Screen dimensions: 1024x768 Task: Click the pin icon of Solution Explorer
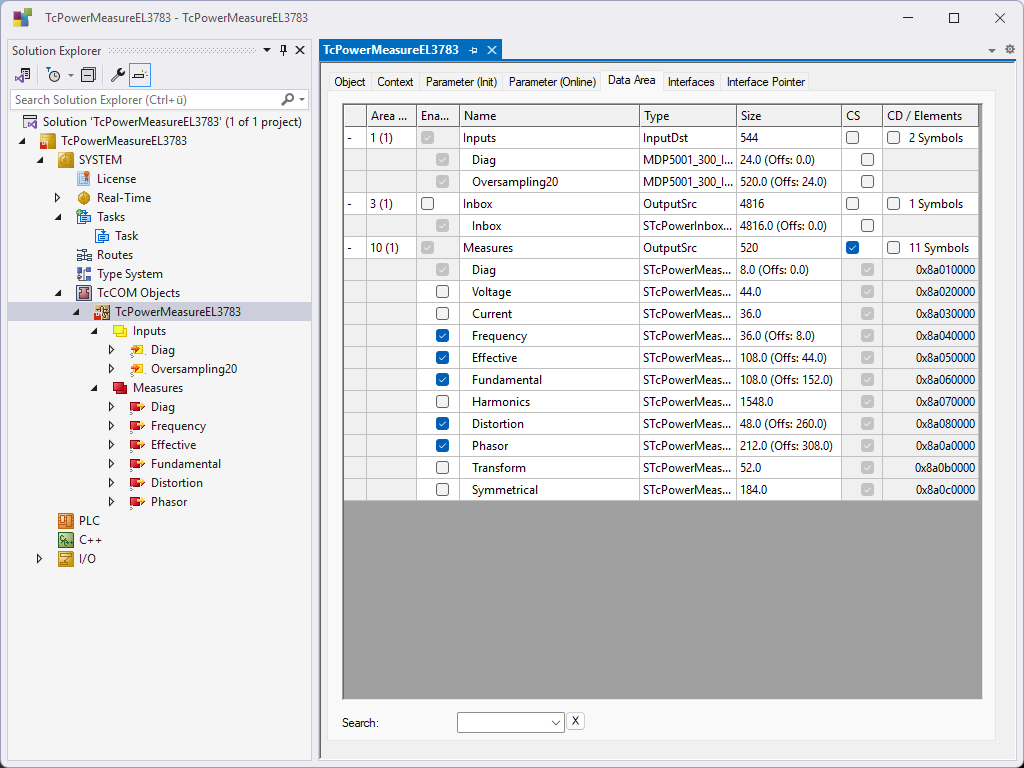[x=283, y=50]
